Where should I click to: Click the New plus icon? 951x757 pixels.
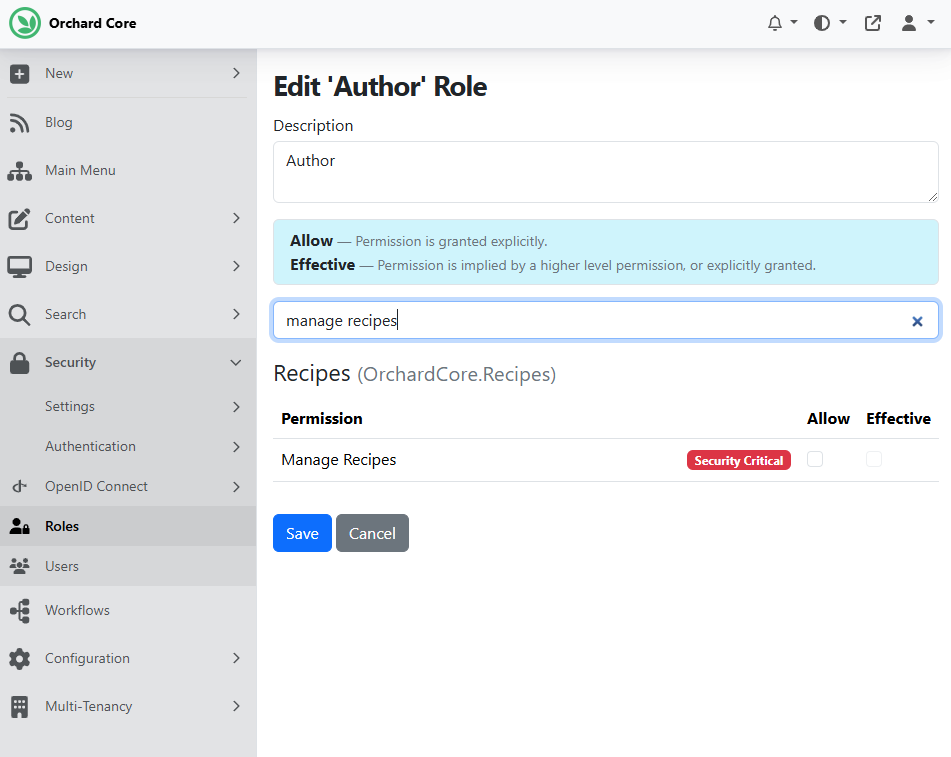[x=19, y=74]
